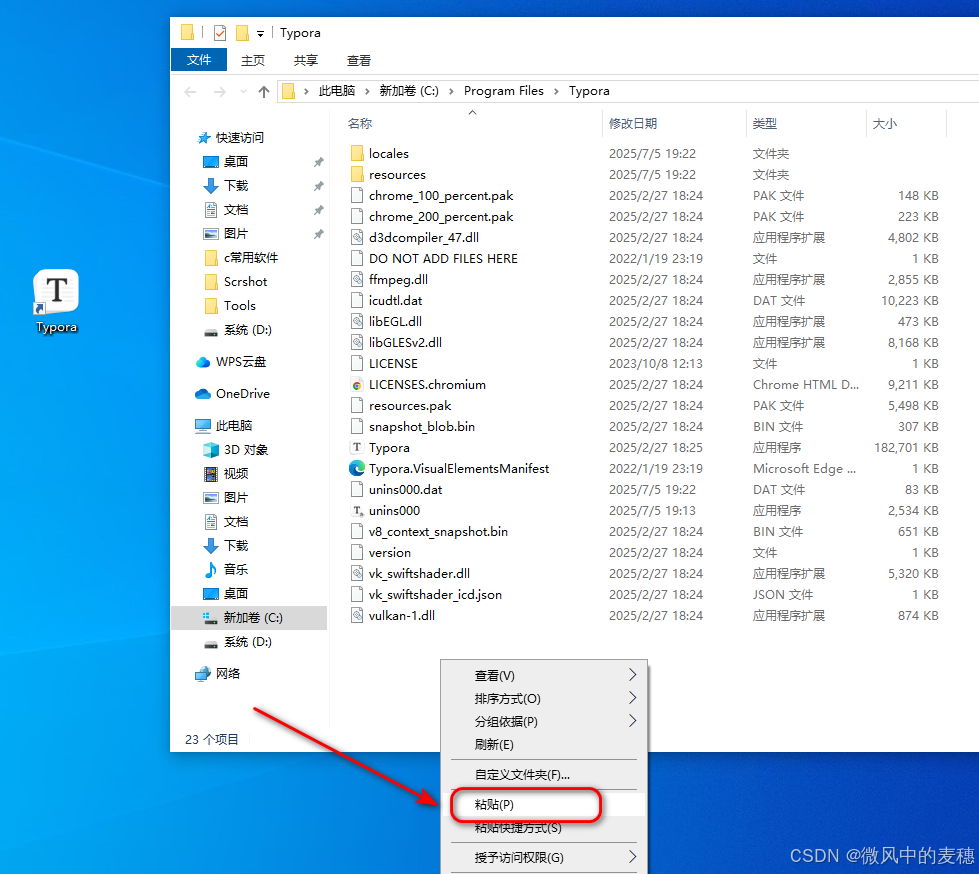Select ffmpeg.dll file
This screenshot has width=979, height=874.
(390, 280)
